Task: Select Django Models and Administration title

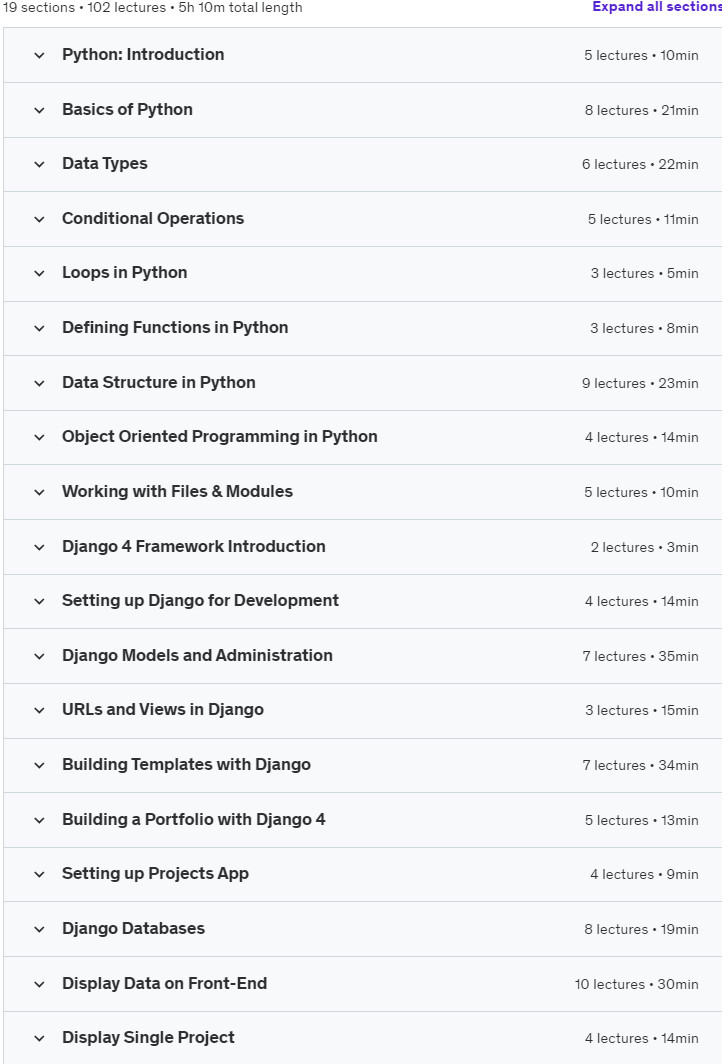Action: 197,656
